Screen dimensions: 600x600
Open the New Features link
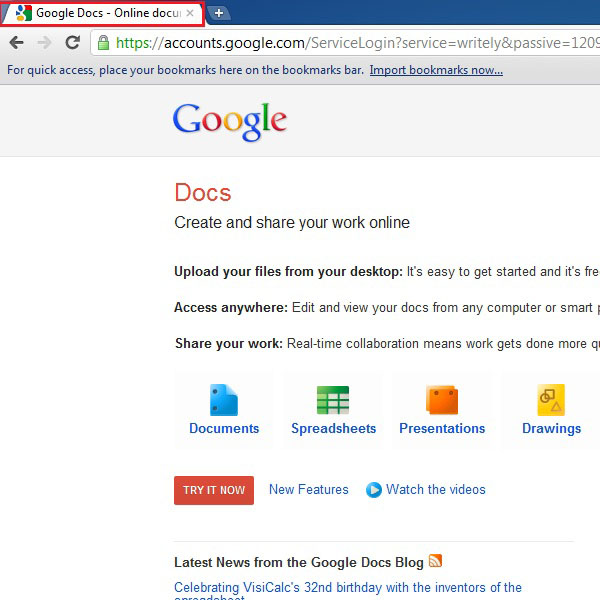coord(308,489)
